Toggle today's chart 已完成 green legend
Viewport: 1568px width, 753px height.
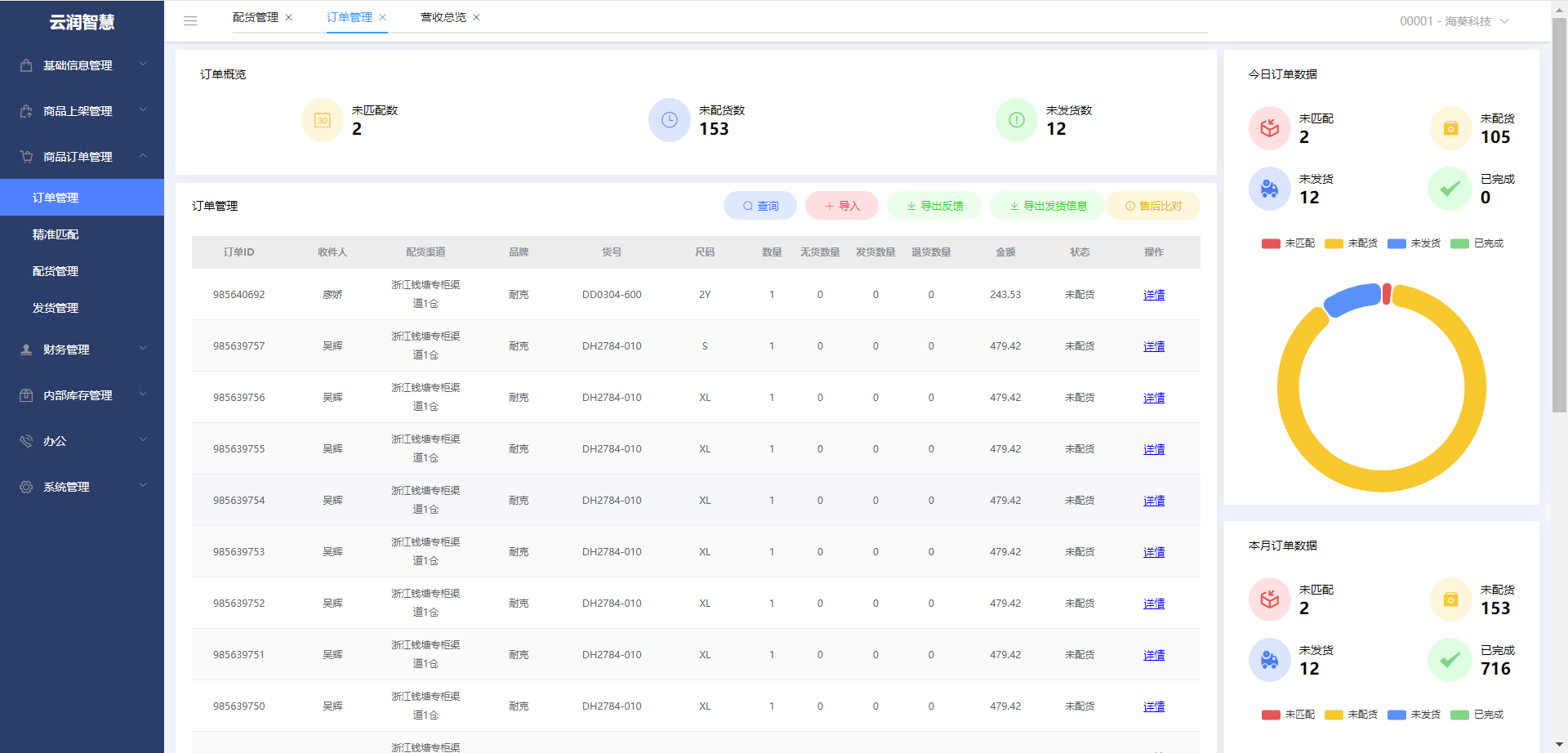(x=1477, y=243)
